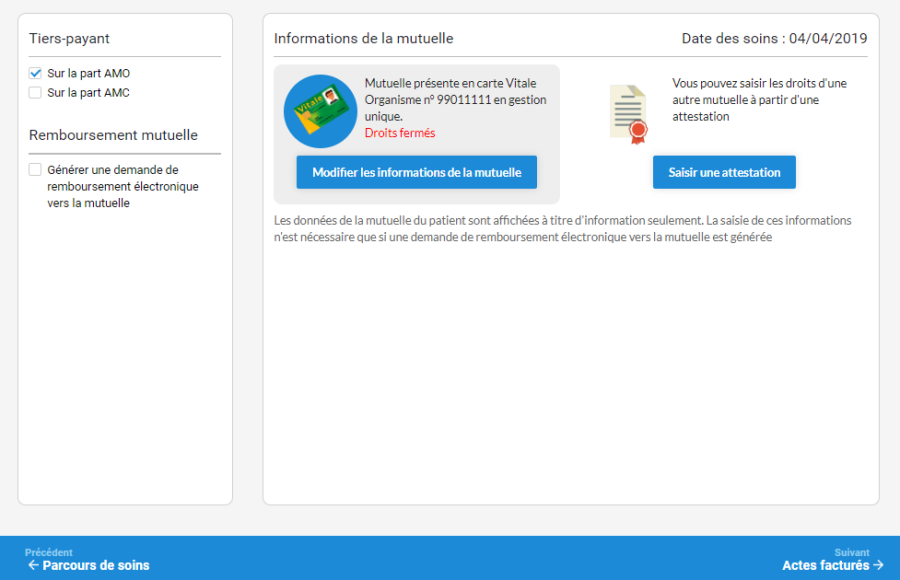Click the text about entering another mutuelle's rights

[759, 100]
